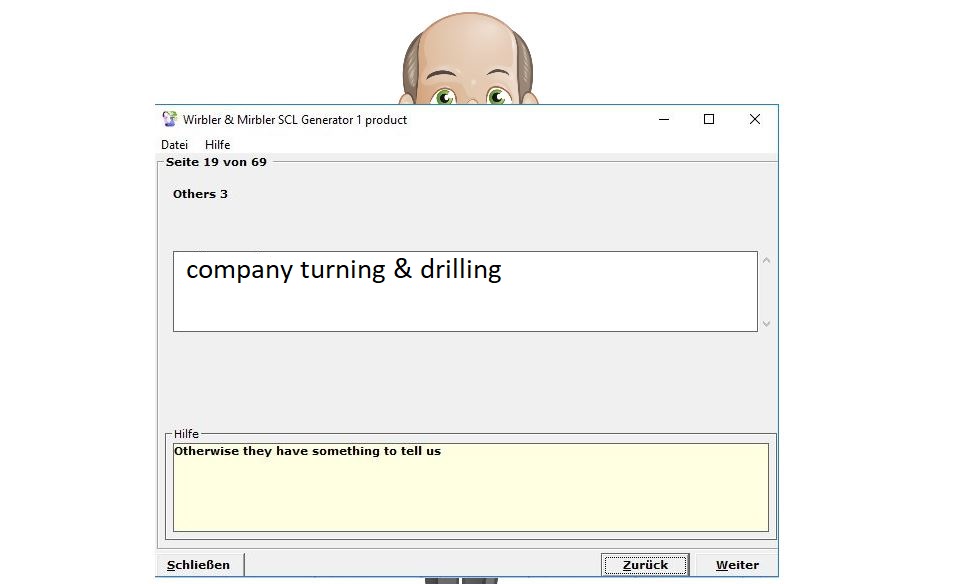Close the window with the X button
The width and height of the screenshot is (957, 584).
[755, 119]
